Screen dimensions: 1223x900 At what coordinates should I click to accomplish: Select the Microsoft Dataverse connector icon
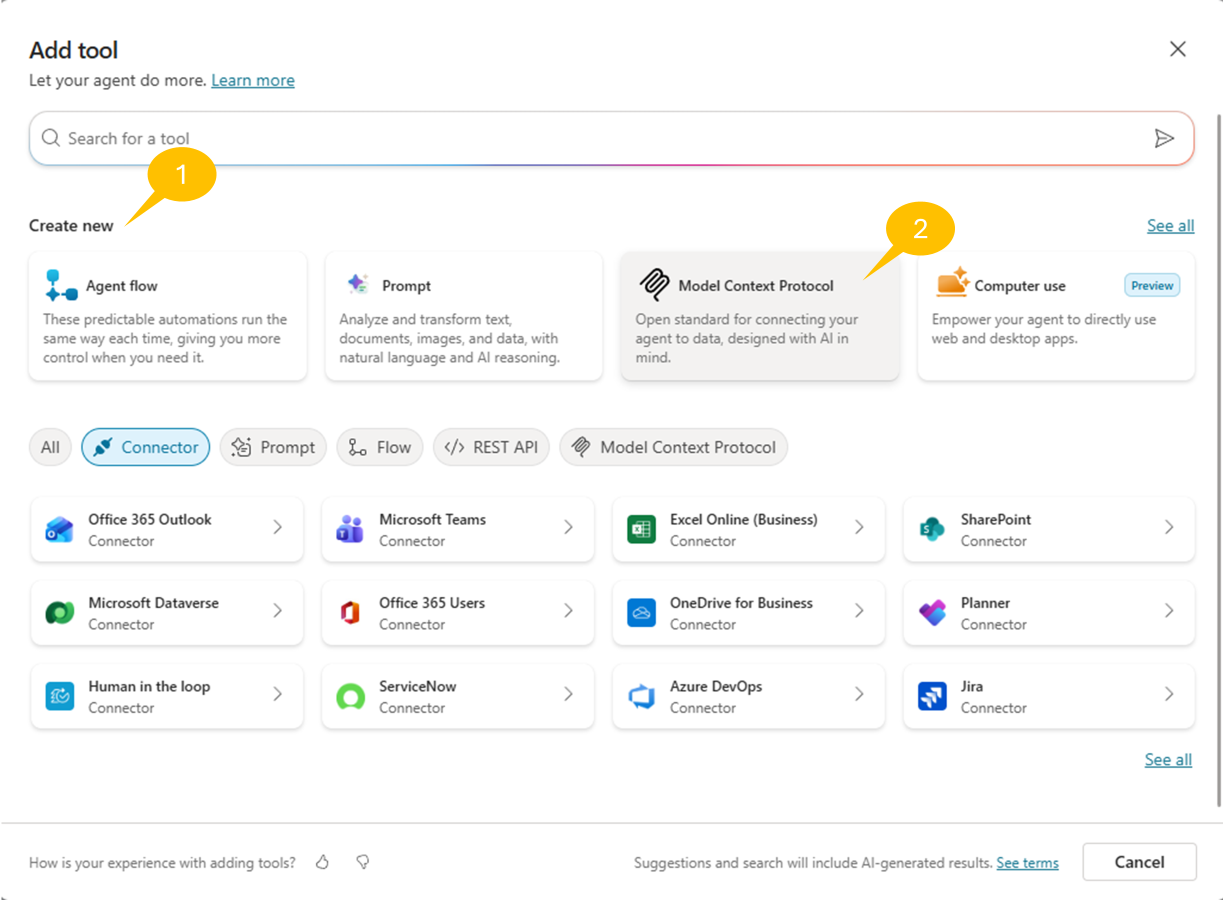pyautogui.click(x=60, y=612)
